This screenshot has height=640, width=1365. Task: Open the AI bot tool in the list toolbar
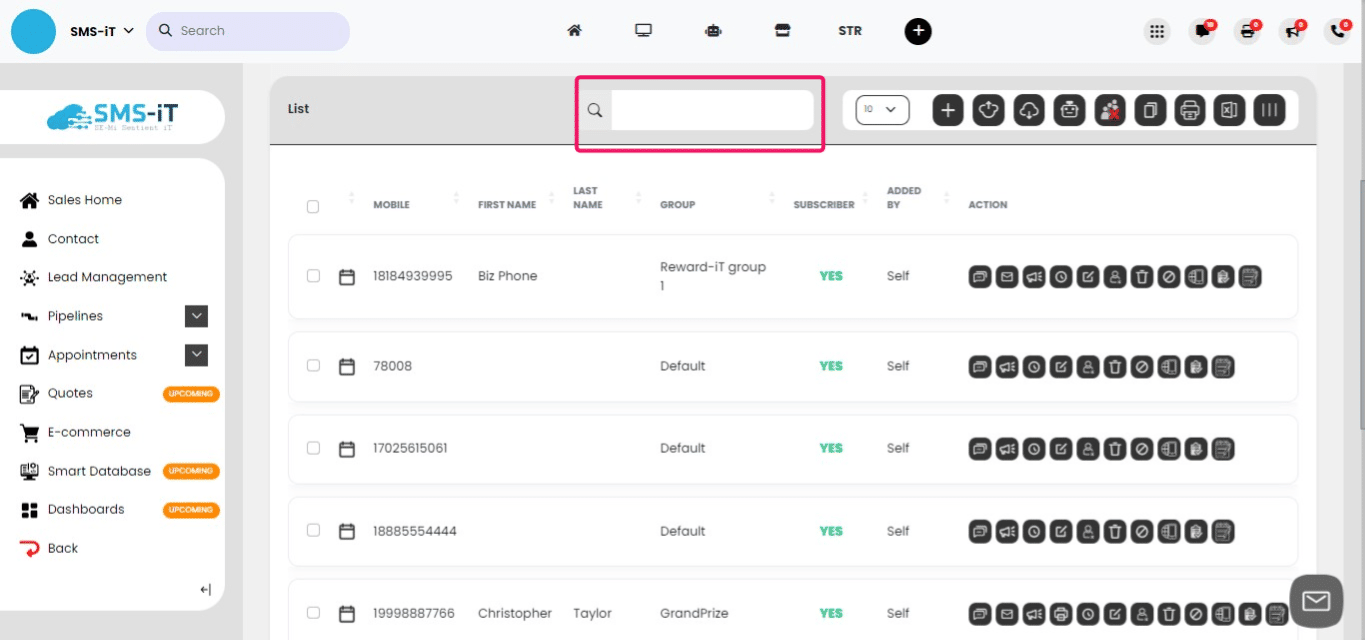(1069, 110)
